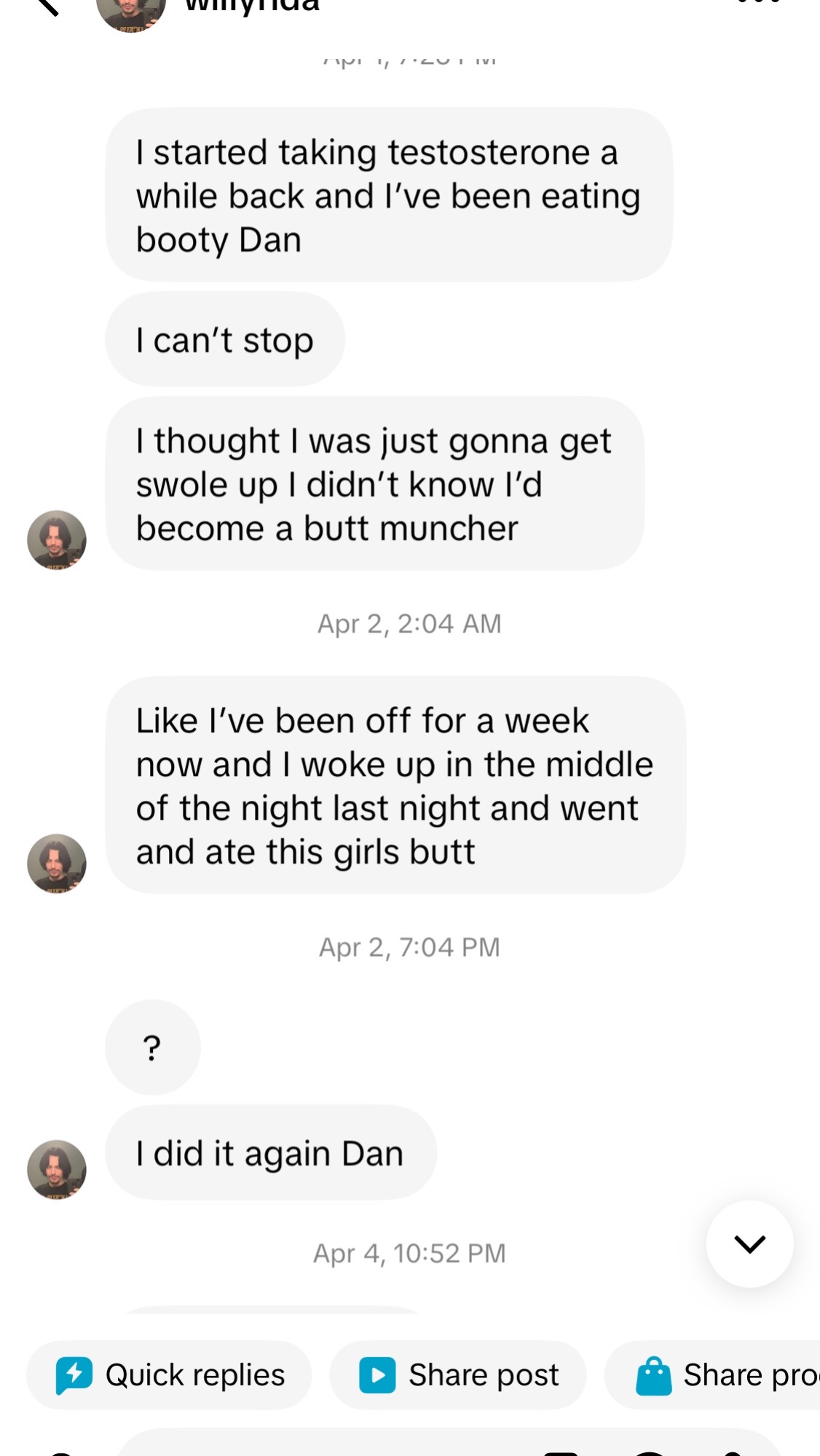The height and width of the screenshot is (1456, 820).
Task: Tap the shopping bag Share product icon
Action: 653,1375
